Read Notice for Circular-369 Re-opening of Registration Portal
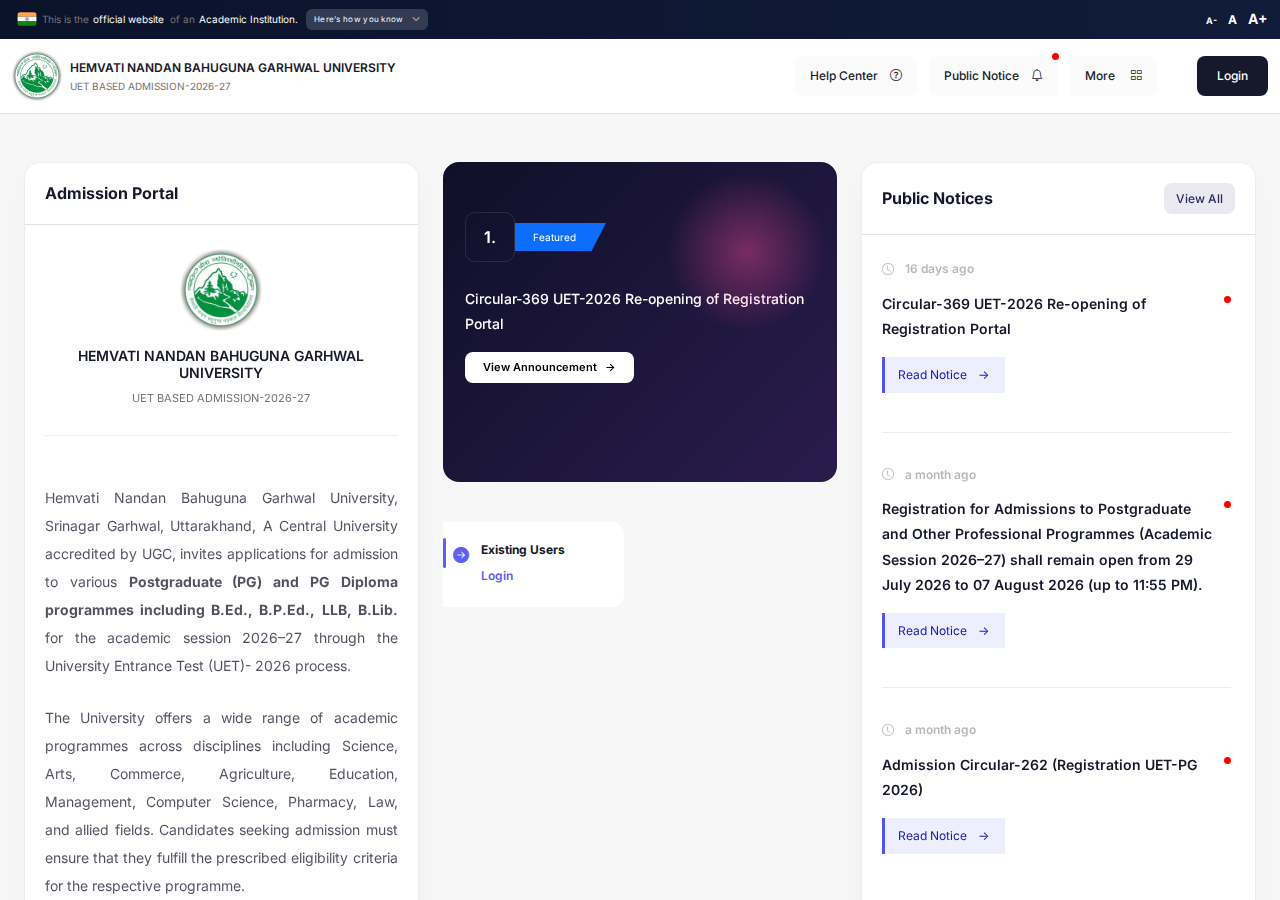The height and width of the screenshot is (900, 1280). (943, 375)
